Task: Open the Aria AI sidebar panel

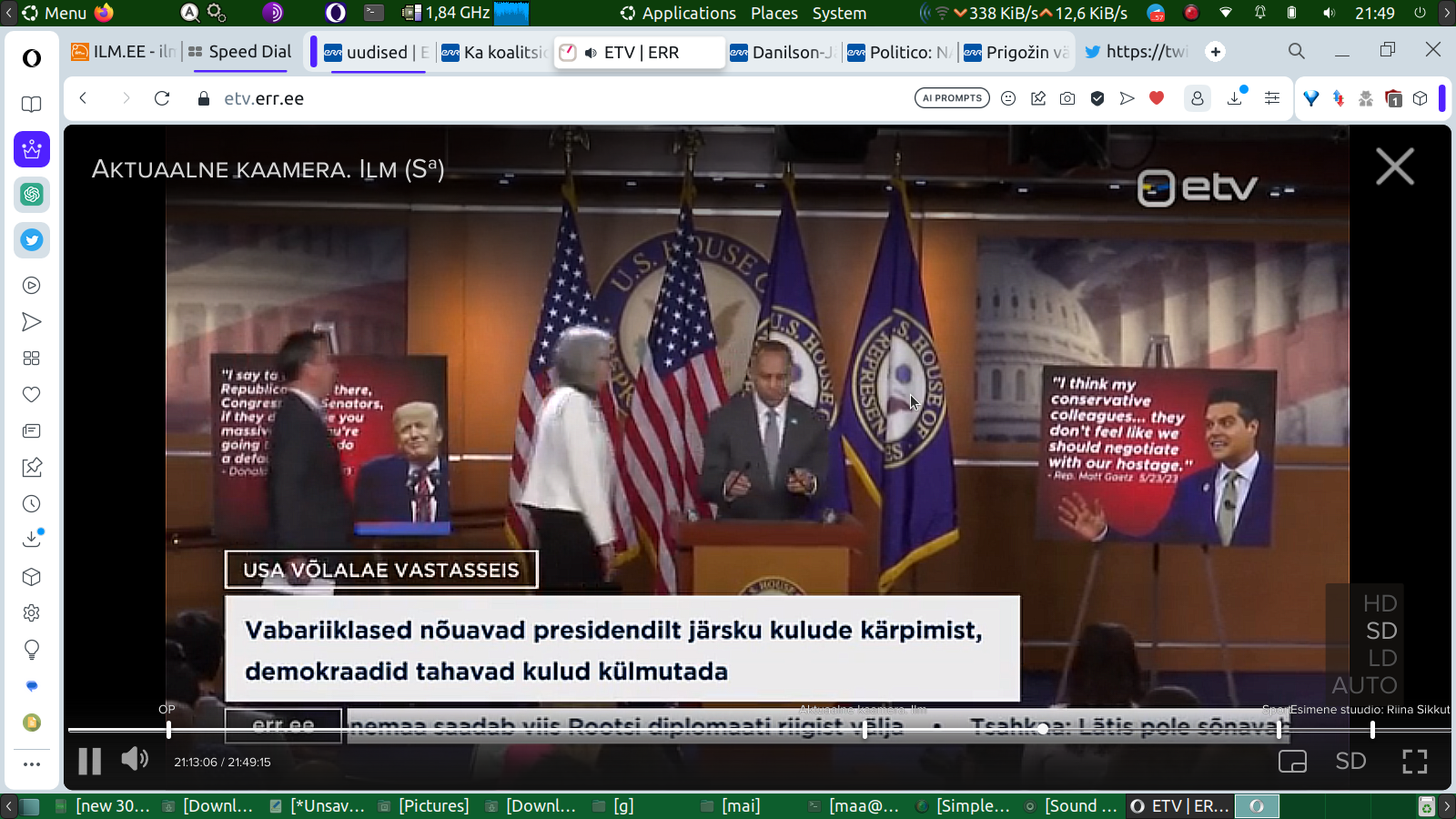Action: (x=32, y=149)
